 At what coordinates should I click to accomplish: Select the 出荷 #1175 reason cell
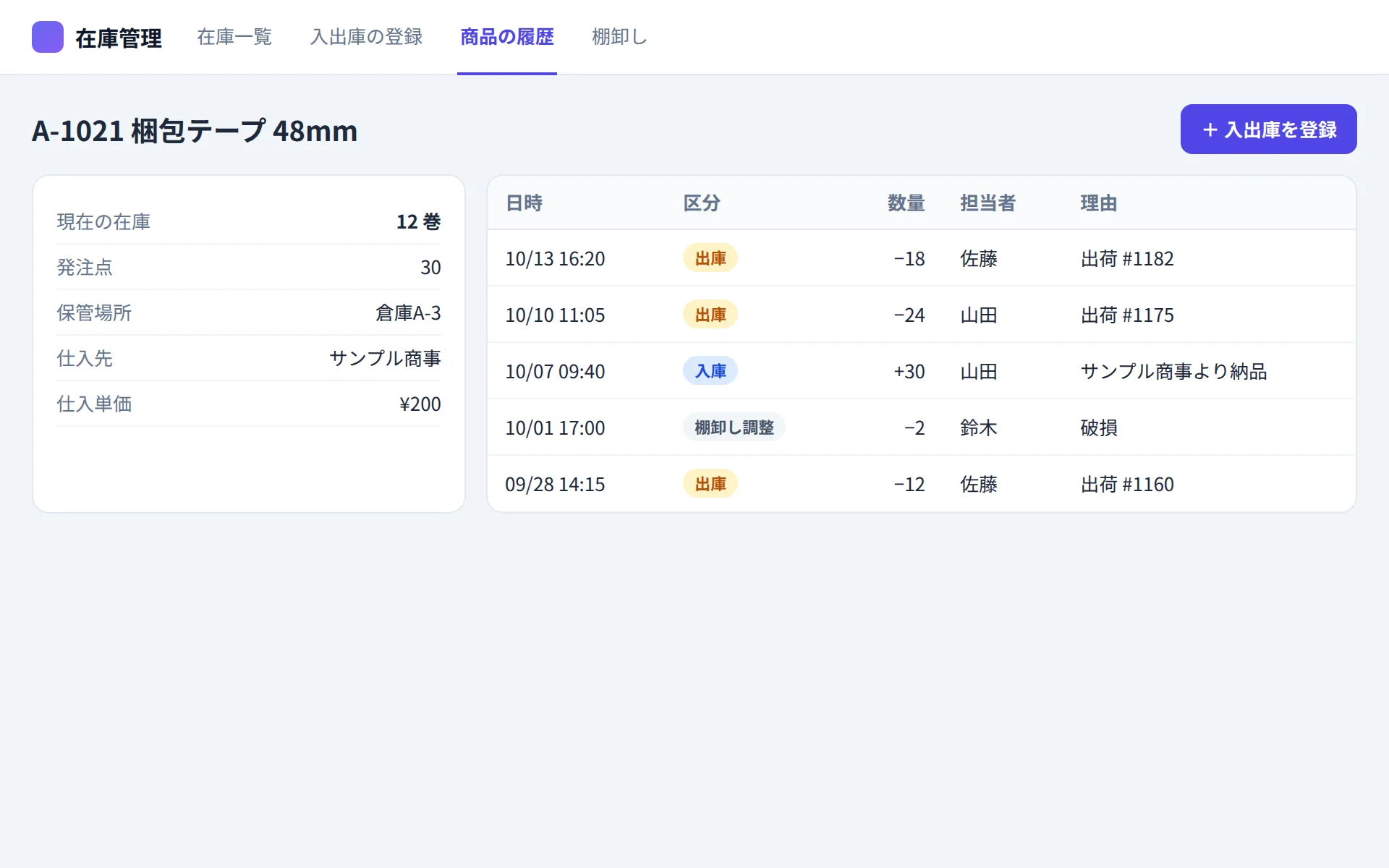tap(1127, 315)
